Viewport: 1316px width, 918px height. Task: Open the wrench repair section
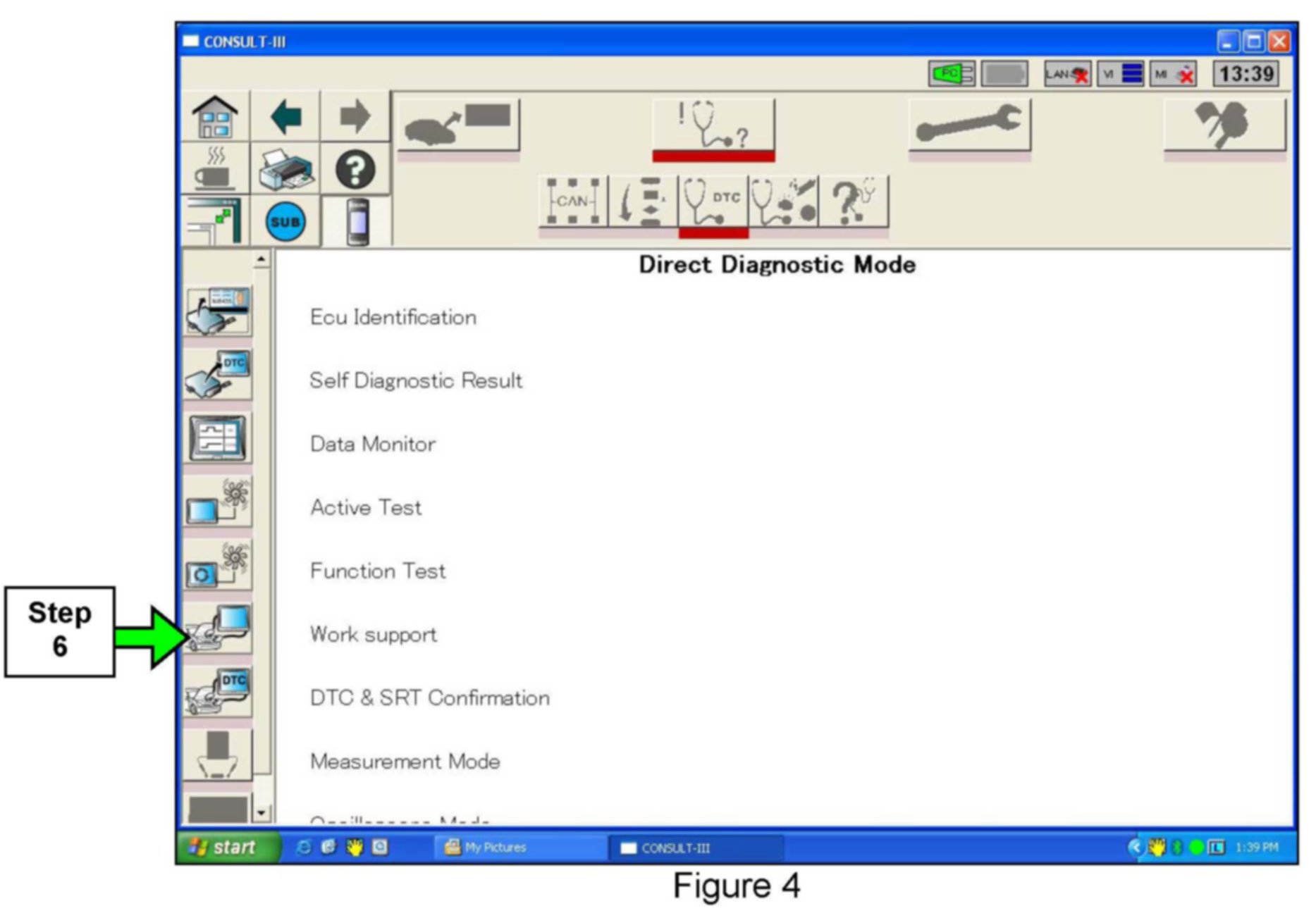click(x=969, y=125)
